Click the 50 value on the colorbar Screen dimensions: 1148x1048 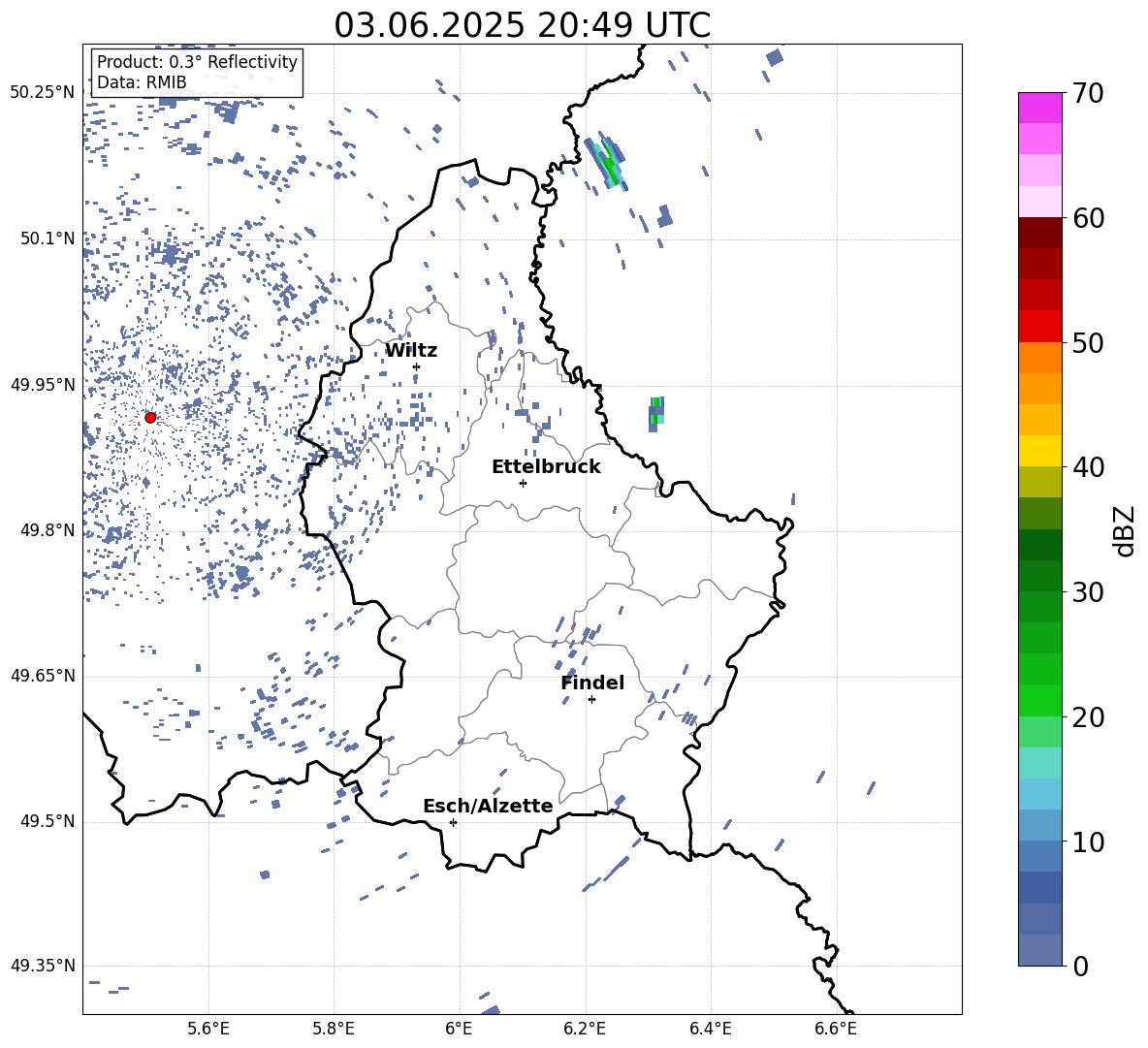point(1088,343)
